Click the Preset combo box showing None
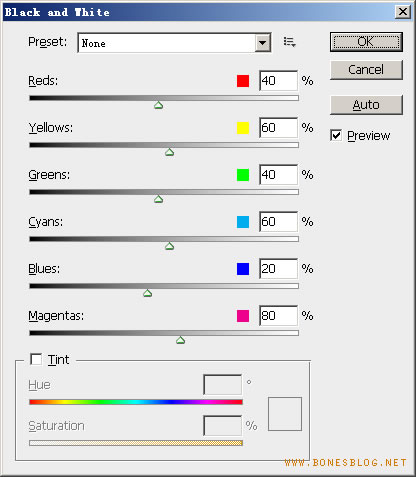The width and height of the screenshot is (416, 477). click(x=174, y=43)
